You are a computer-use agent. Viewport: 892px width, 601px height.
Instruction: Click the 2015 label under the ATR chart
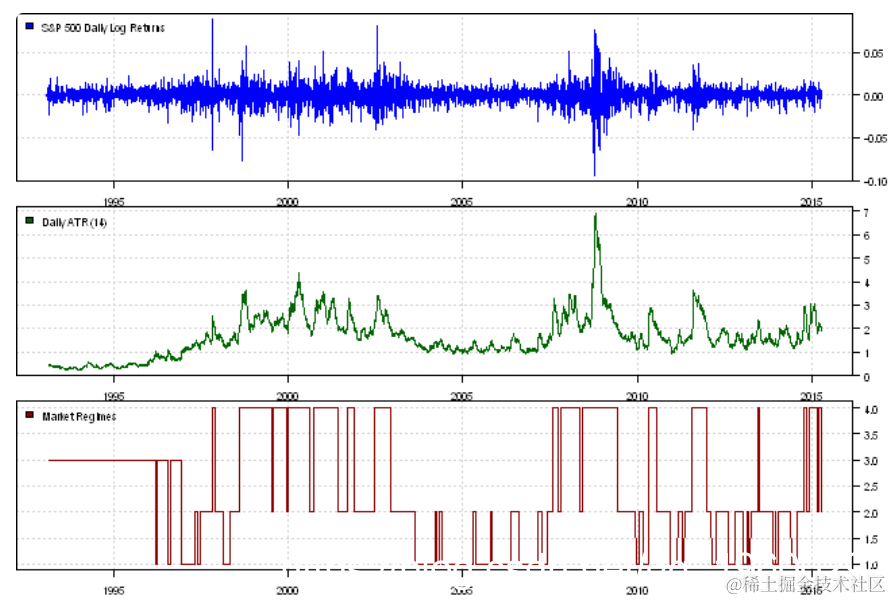pos(811,396)
